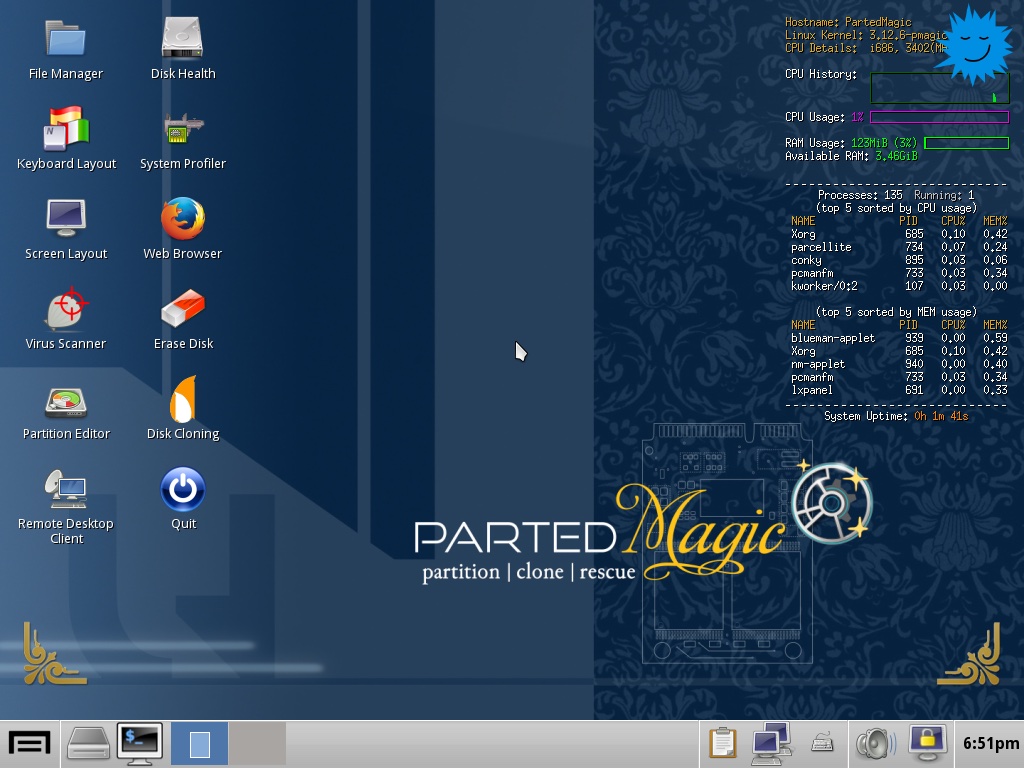Click the "kworker/0:2" process row

coord(899,286)
